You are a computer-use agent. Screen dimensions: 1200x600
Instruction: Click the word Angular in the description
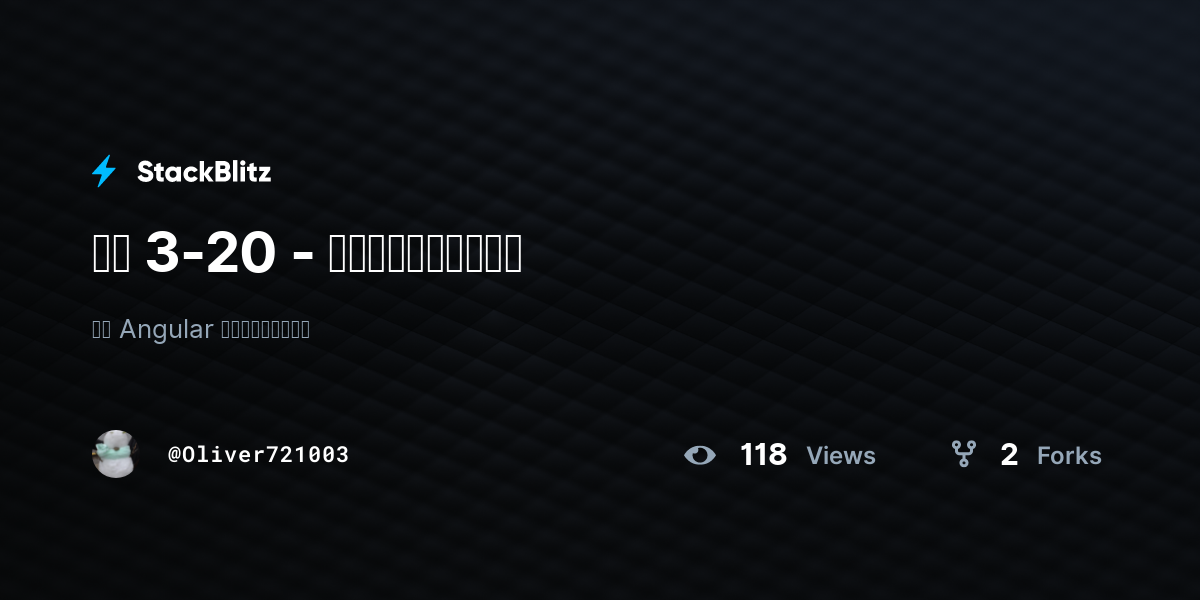click(x=166, y=330)
